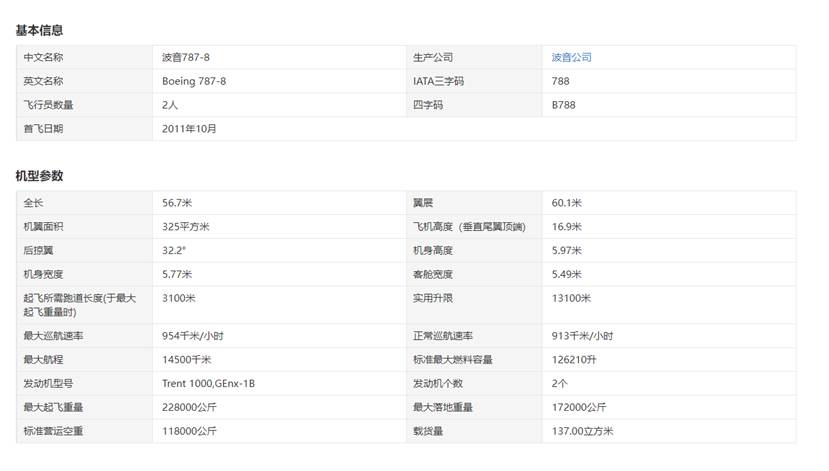
Task: Click the 波音787-8 value
Action: pyautogui.click(x=186, y=57)
